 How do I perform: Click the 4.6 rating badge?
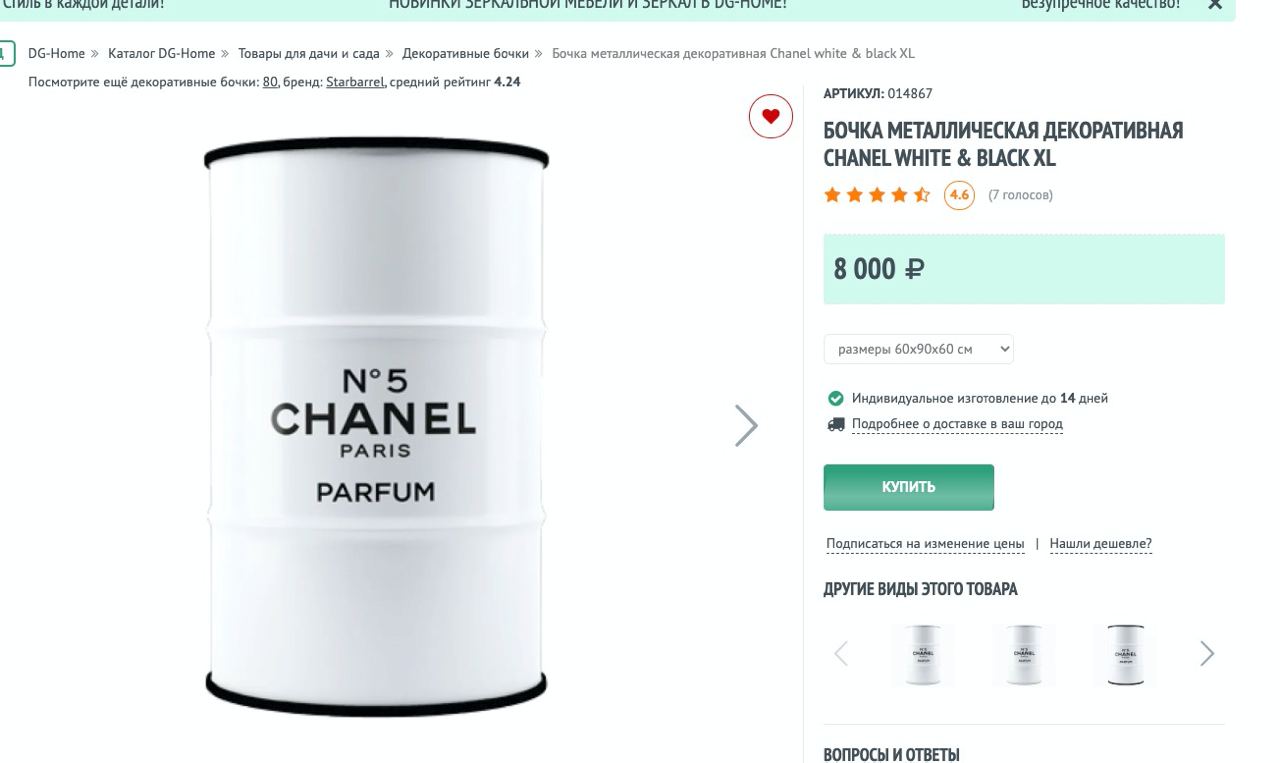[959, 195]
